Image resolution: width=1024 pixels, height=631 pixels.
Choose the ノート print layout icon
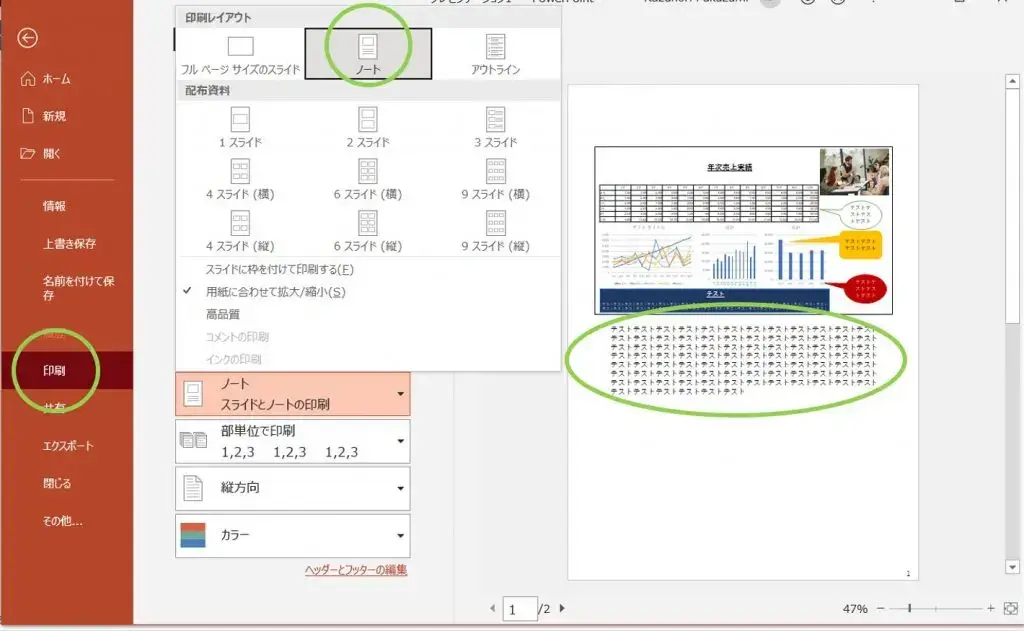(x=368, y=47)
